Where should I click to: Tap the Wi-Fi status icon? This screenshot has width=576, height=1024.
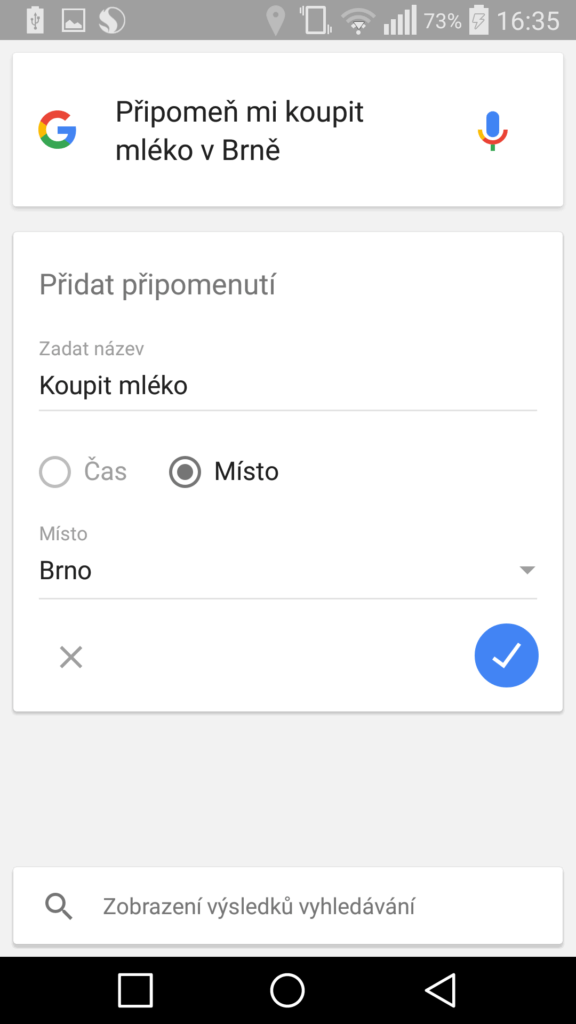pyautogui.click(x=358, y=21)
